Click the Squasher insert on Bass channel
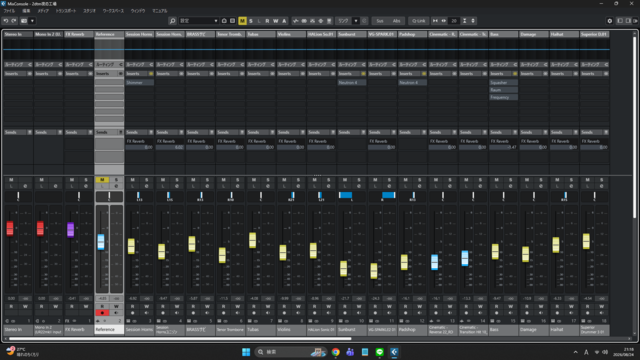Image resolution: width=640 pixels, height=360 pixels. [504, 82]
